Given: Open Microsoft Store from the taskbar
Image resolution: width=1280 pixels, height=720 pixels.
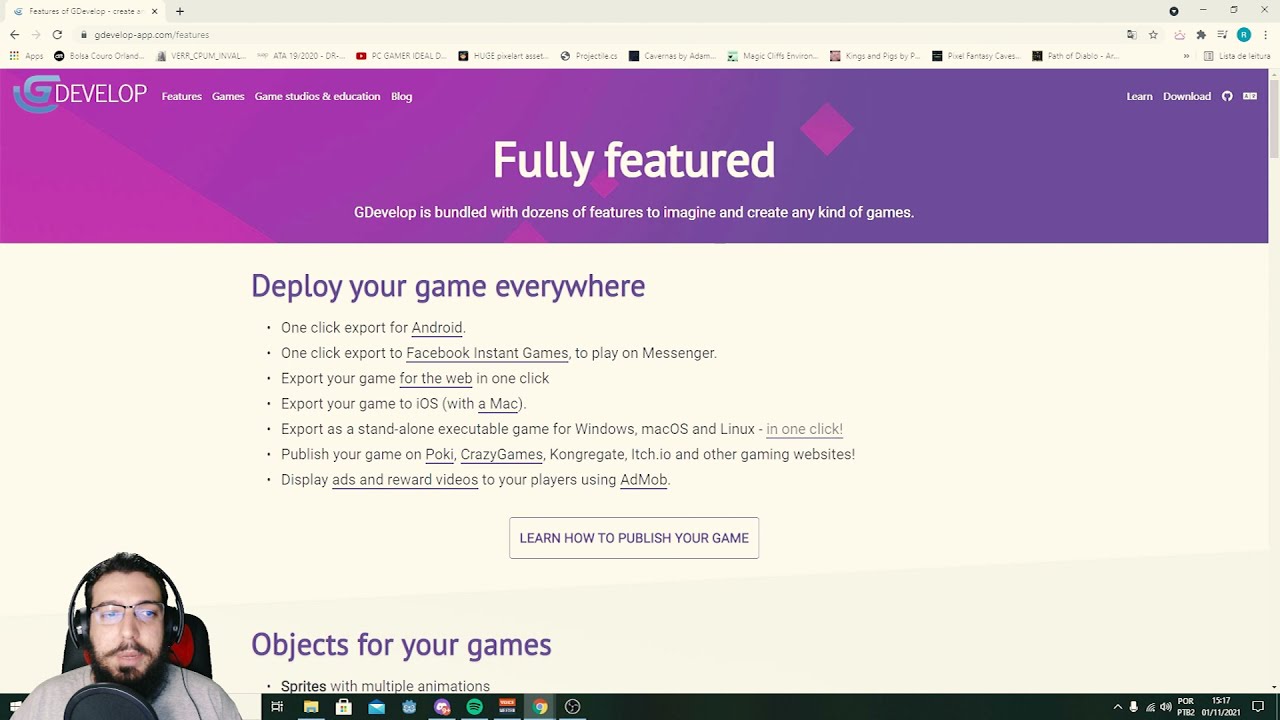Looking at the screenshot, I should pos(343,707).
